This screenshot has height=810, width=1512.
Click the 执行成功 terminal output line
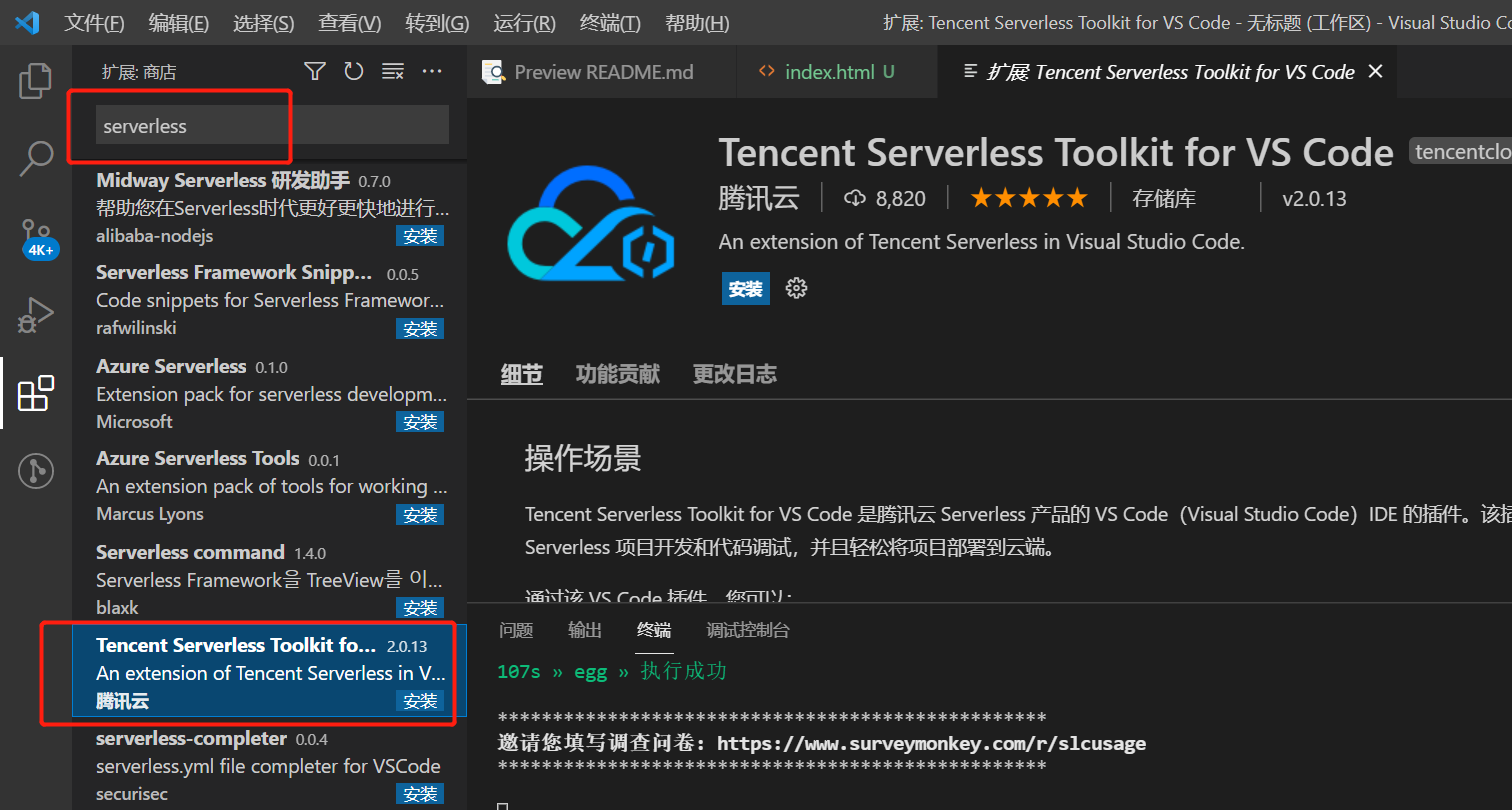(612, 671)
